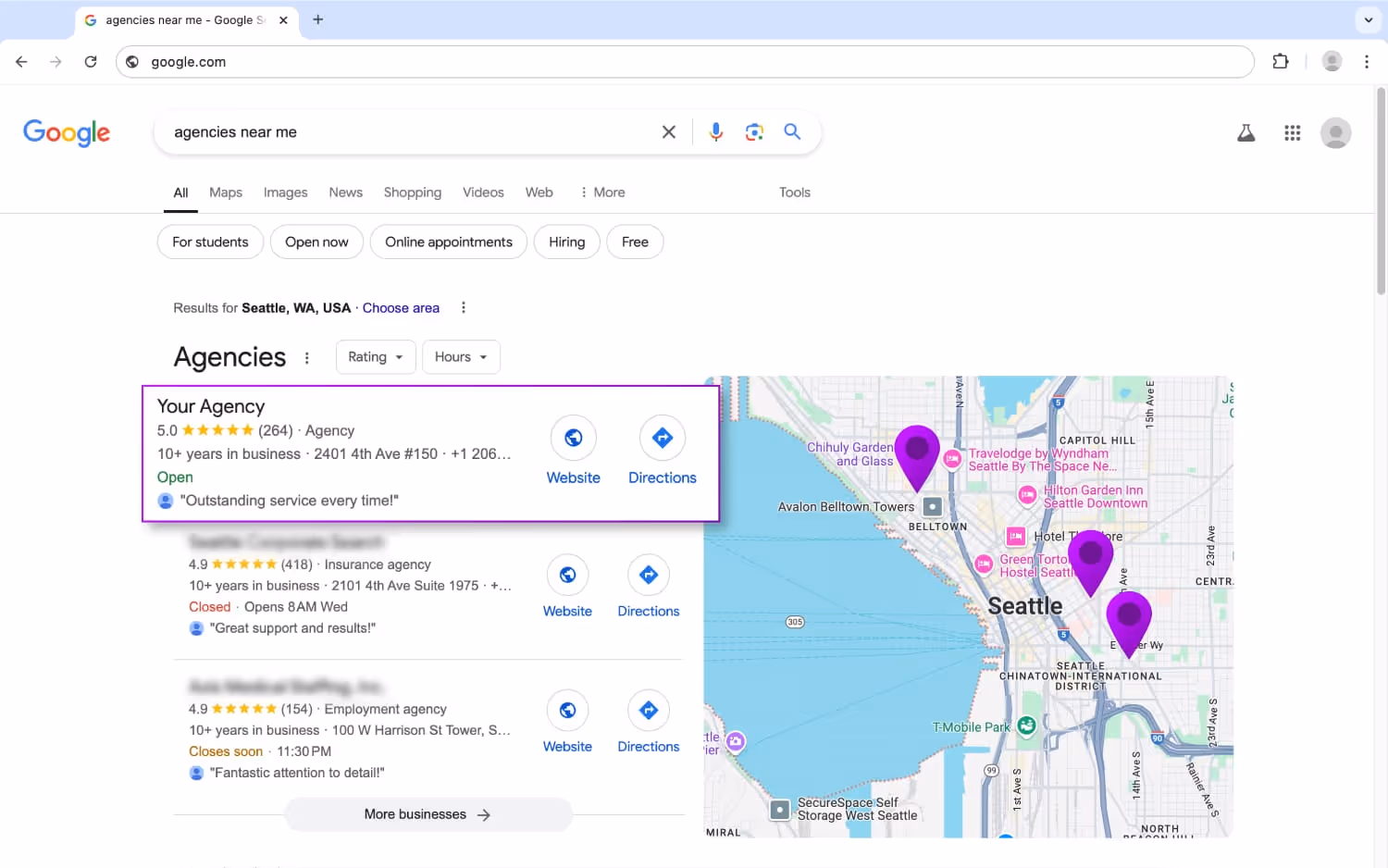
Task: Switch to the Shopping tab
Action: [x=413, y=192]
